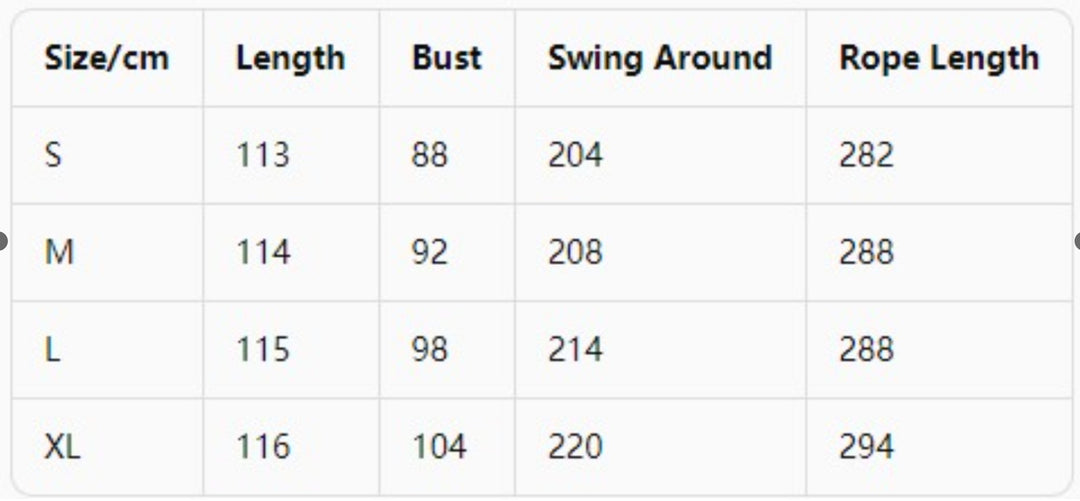Select the Length value 115
This screenshot has height=501, width=1080.
[x=263, y=349]
